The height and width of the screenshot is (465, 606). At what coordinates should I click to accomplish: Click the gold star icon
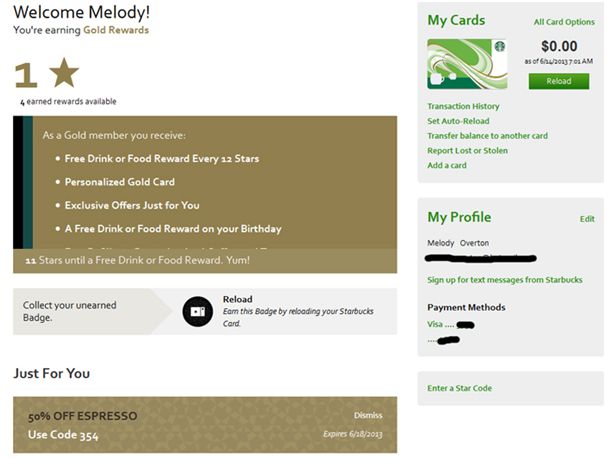pyautogui.click(x=64, y=73)
